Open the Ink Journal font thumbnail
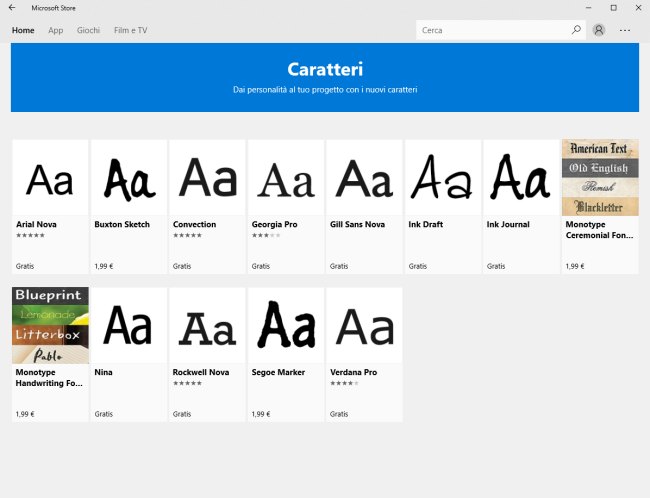The height and width of the screenshot is (498, 650). tap(521, 177)
